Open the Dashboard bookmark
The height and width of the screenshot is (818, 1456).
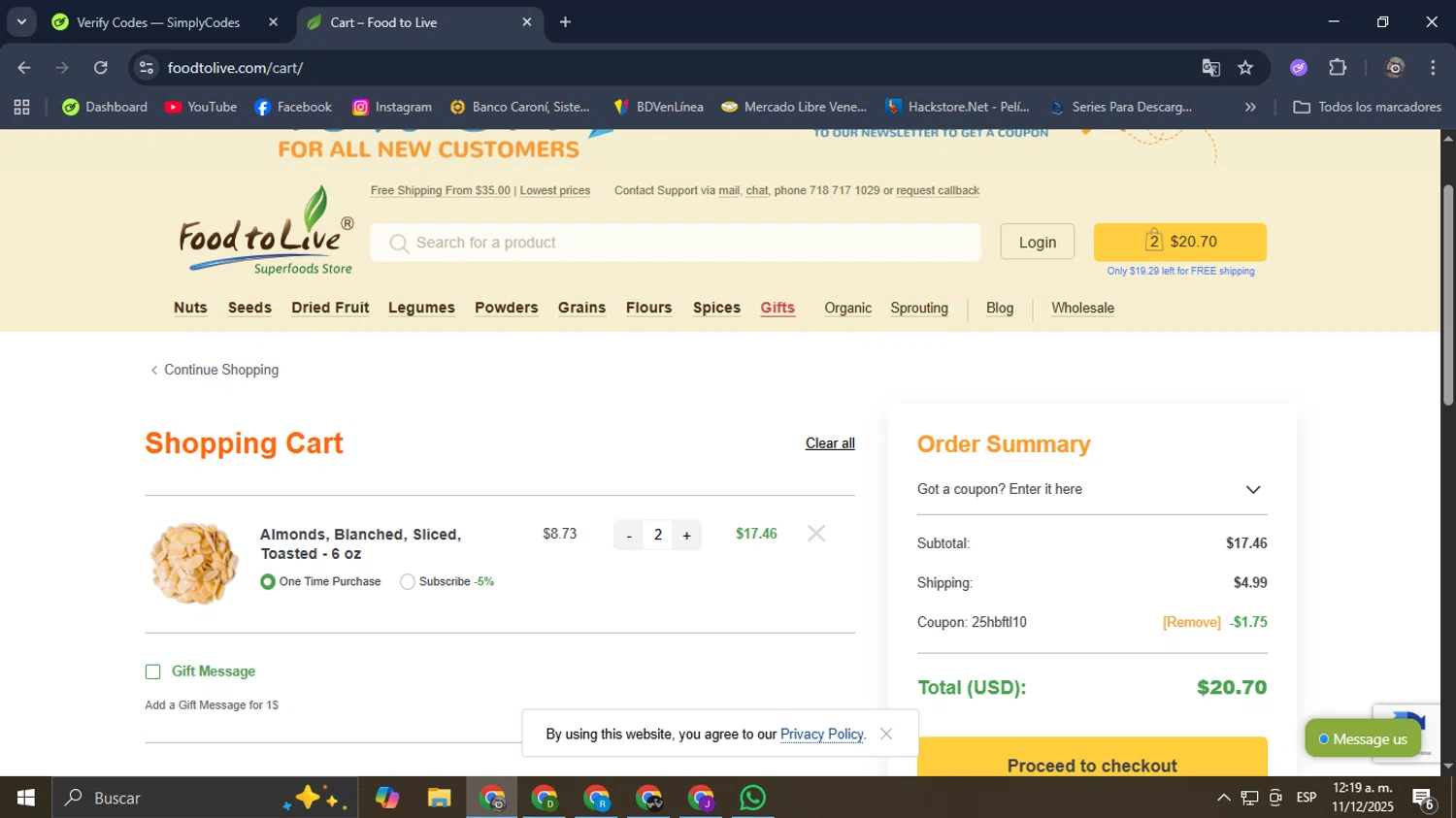tap(105, 107)
